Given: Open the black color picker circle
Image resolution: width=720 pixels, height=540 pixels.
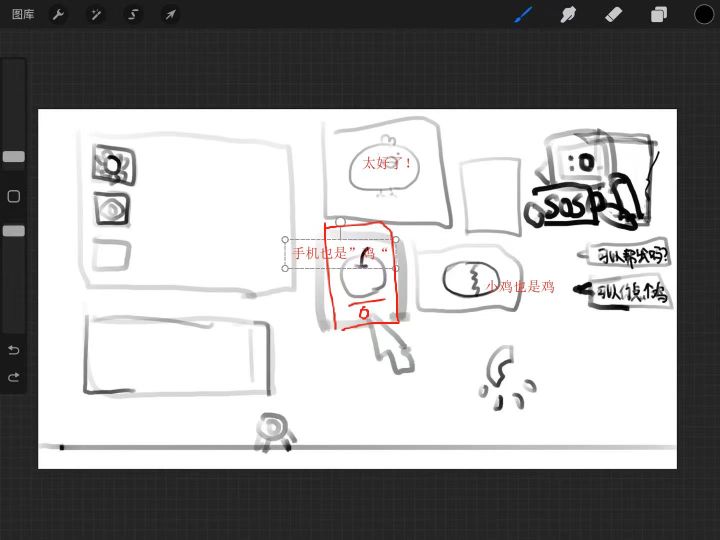Looking at the screenshot, I should point(703,15).
